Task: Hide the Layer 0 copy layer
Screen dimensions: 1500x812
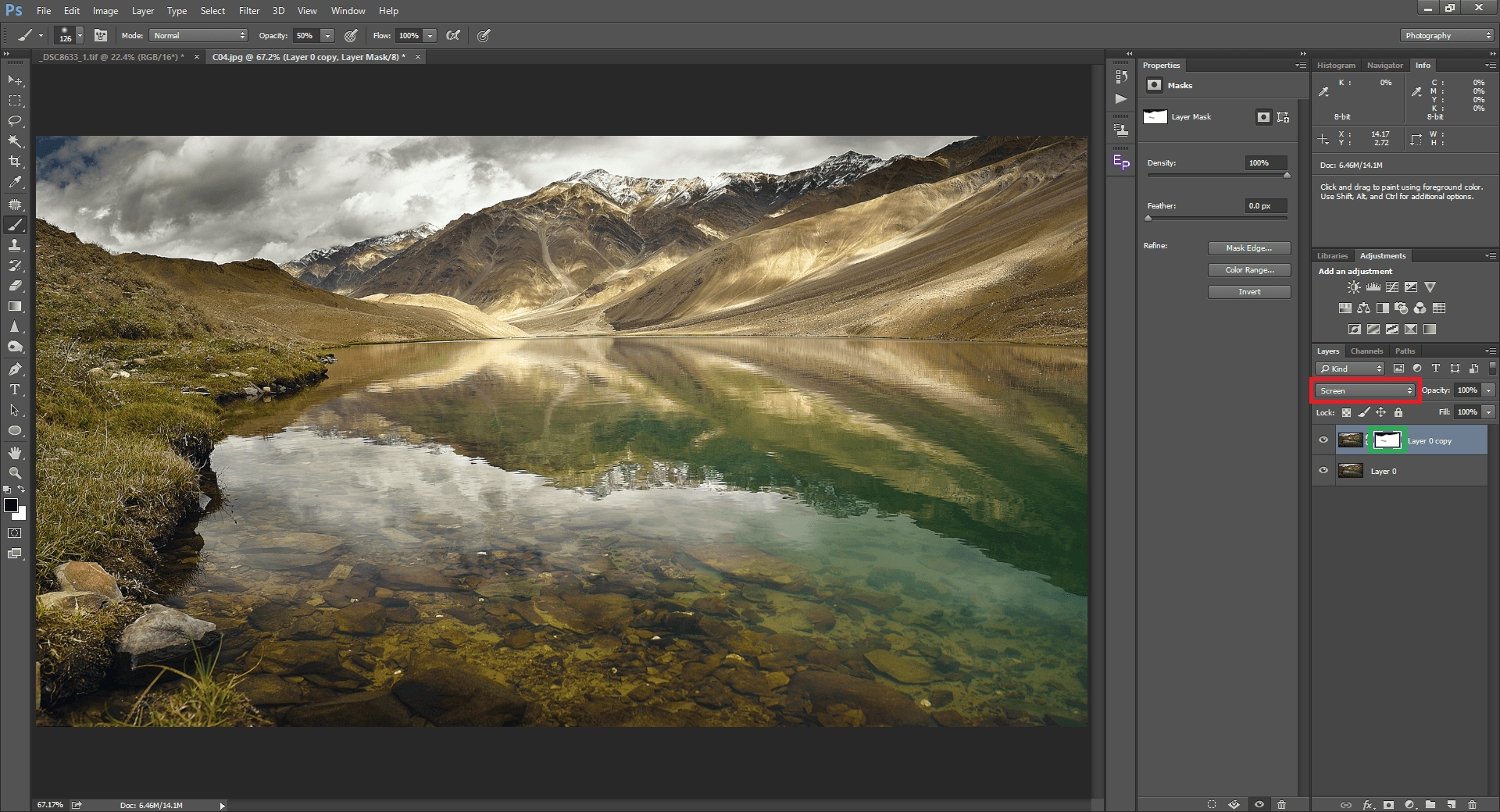Action: click(x=1323, y=440)
